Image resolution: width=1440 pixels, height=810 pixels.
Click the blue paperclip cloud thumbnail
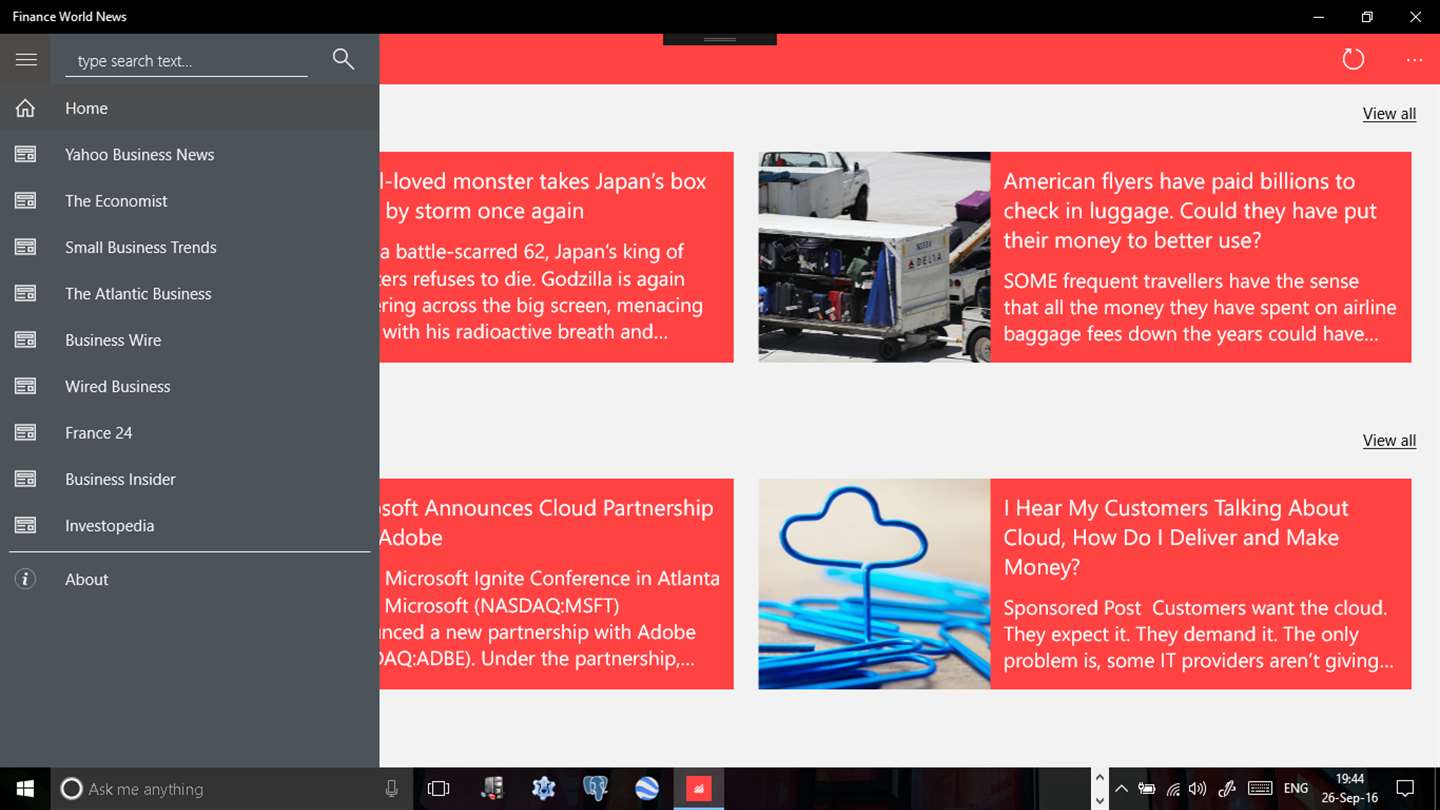(874, 584)
